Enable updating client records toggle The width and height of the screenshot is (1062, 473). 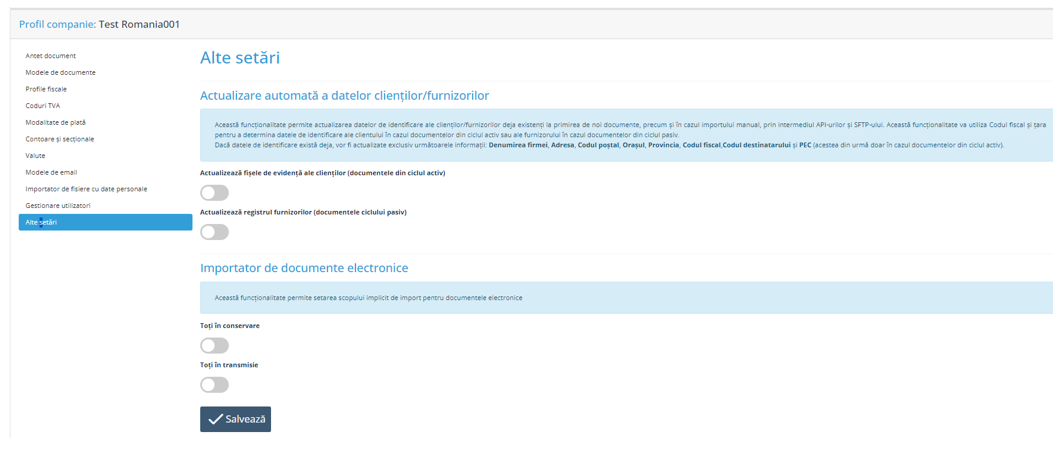click(214, 193)
